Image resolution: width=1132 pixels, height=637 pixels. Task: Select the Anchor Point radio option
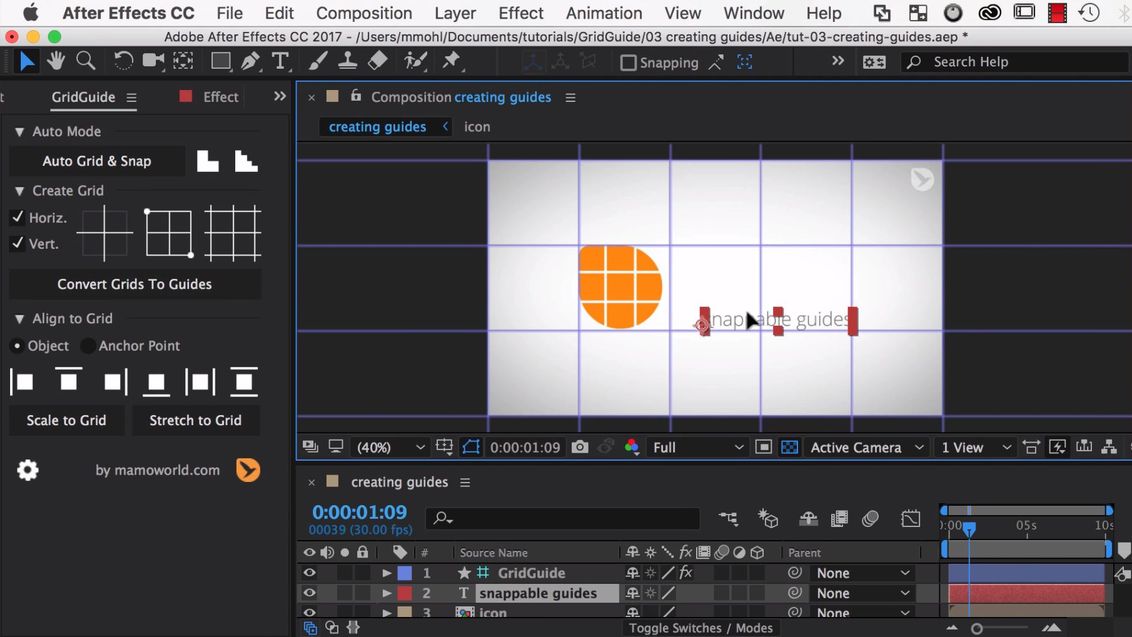coord(88,346)
